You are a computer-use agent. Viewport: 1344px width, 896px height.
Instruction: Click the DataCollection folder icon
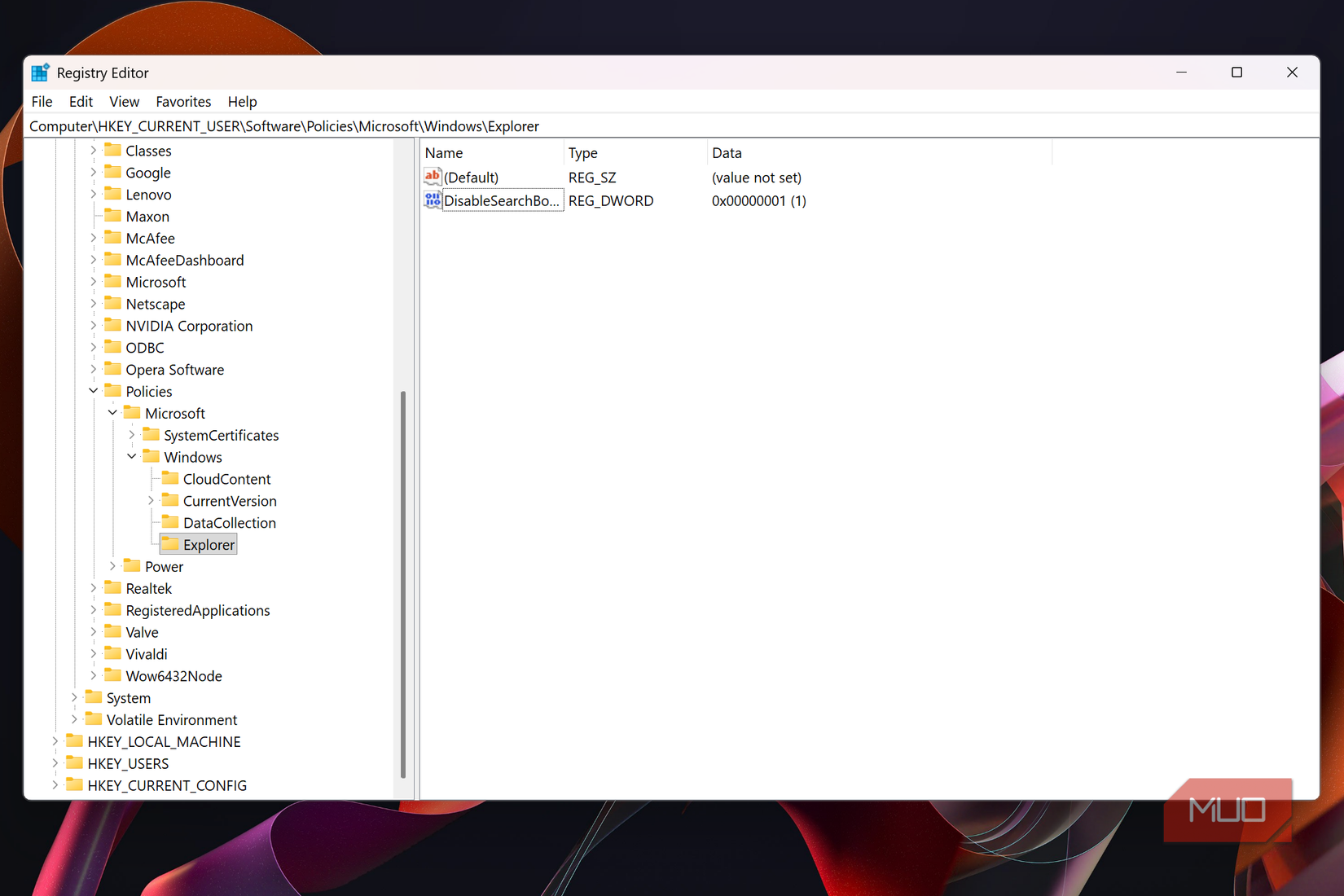click(170, 522)
